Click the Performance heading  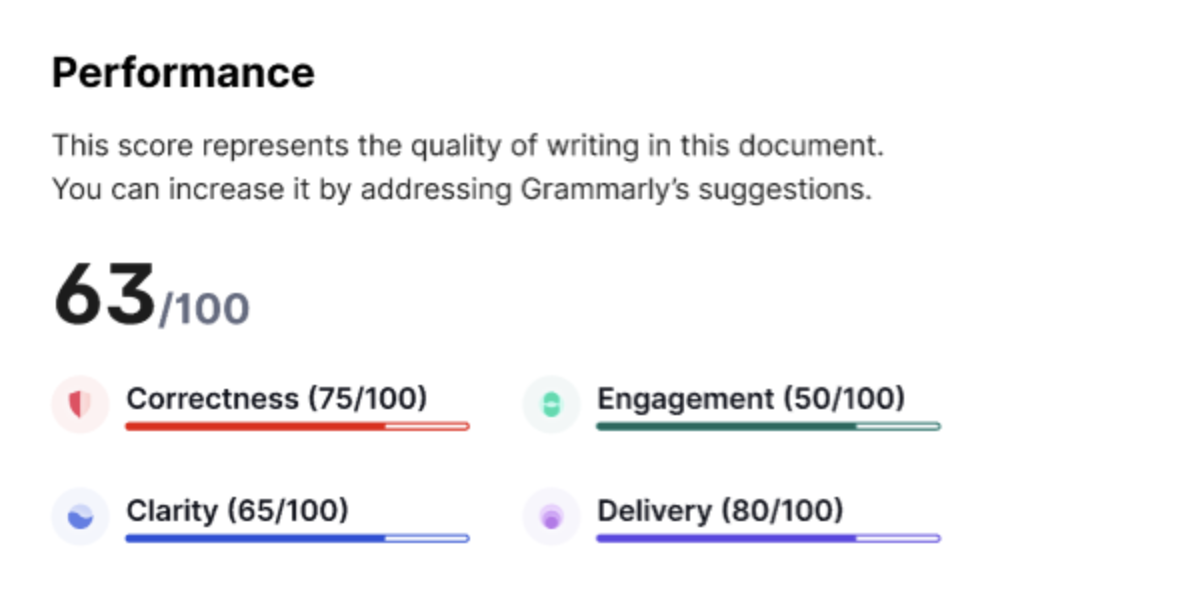pyautogui.click(x=183, y=72)
